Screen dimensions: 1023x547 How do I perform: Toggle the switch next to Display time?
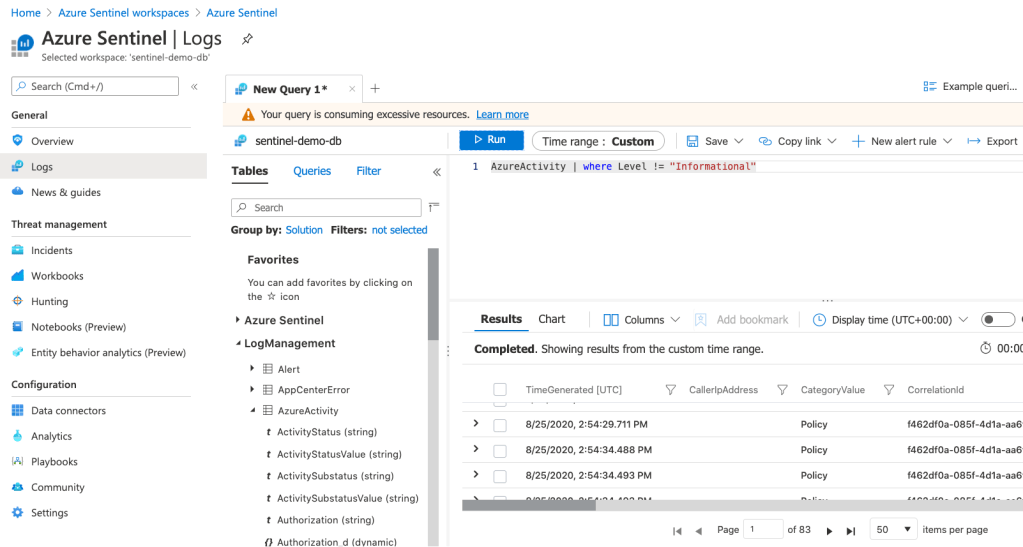point(997,320)
